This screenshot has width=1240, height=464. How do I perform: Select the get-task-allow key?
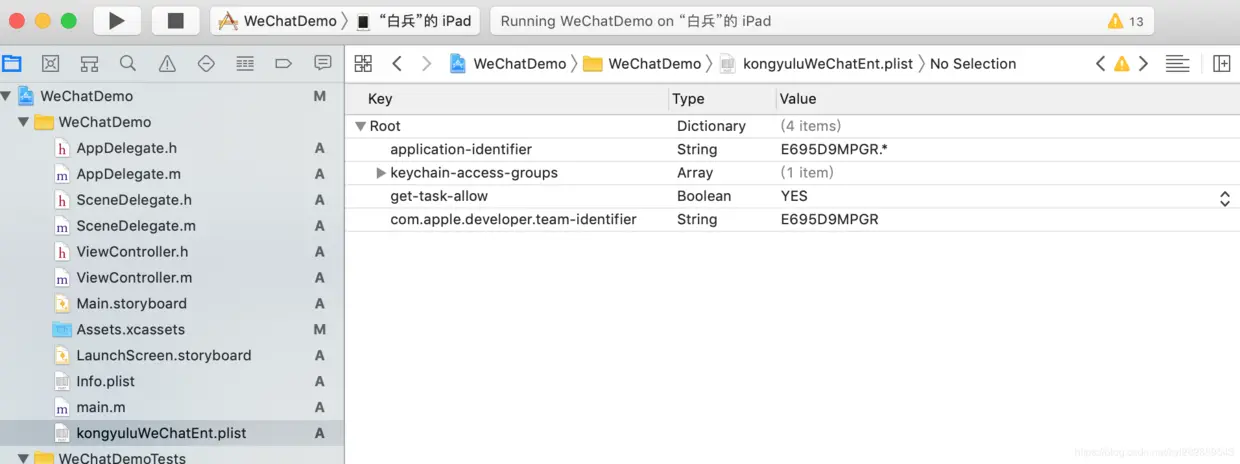439,196
